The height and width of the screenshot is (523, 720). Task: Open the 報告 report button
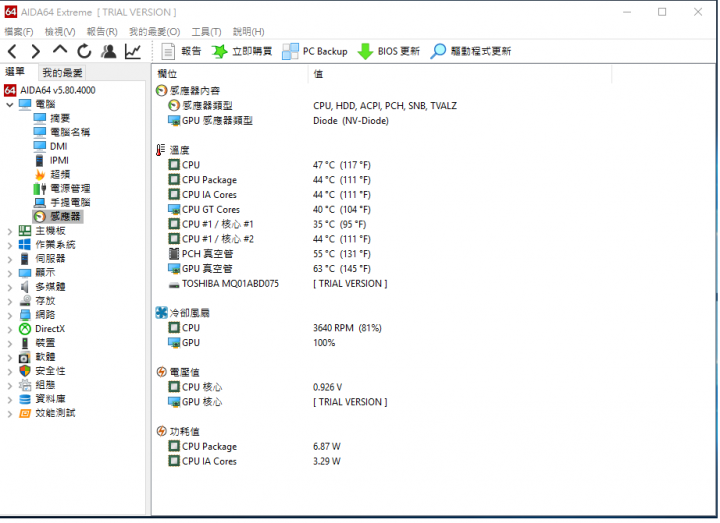pos(181,51)
